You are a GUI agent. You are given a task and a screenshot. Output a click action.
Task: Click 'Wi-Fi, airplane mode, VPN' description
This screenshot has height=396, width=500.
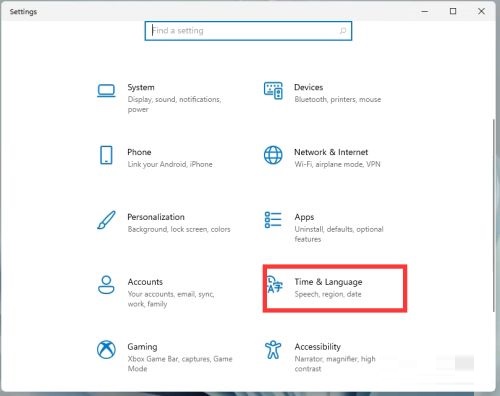[x=337, y=164]
